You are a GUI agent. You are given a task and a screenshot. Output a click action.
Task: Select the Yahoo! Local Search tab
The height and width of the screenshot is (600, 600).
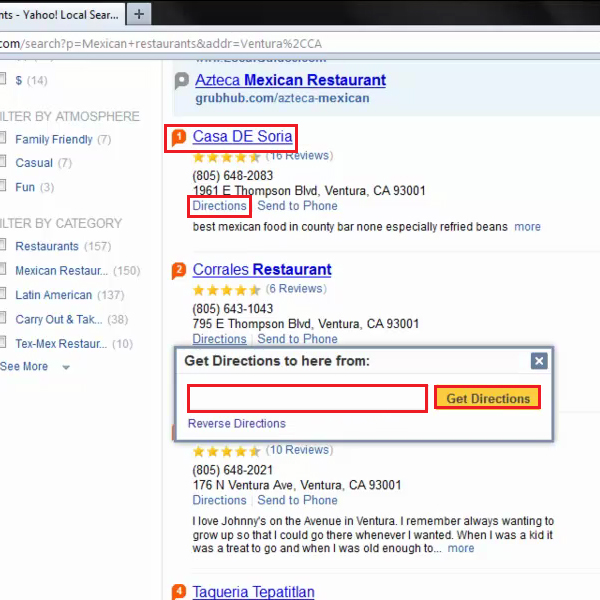pos(61,15)
